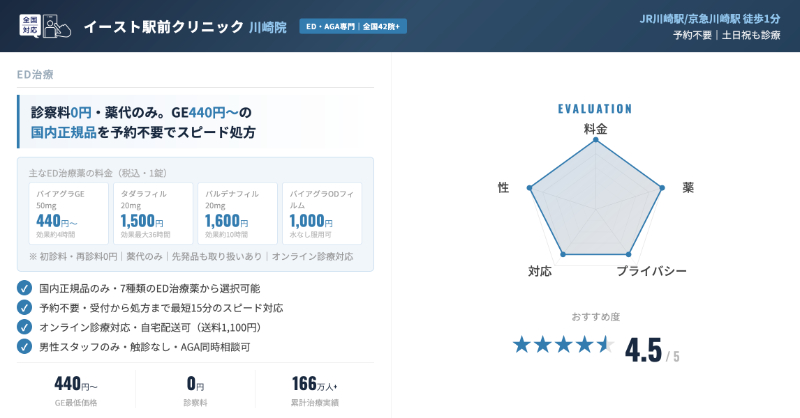Click the first blue checkmark icon 国内正規品のみ
The width and height of the screenshot is (800, 418).
point(25,288)
